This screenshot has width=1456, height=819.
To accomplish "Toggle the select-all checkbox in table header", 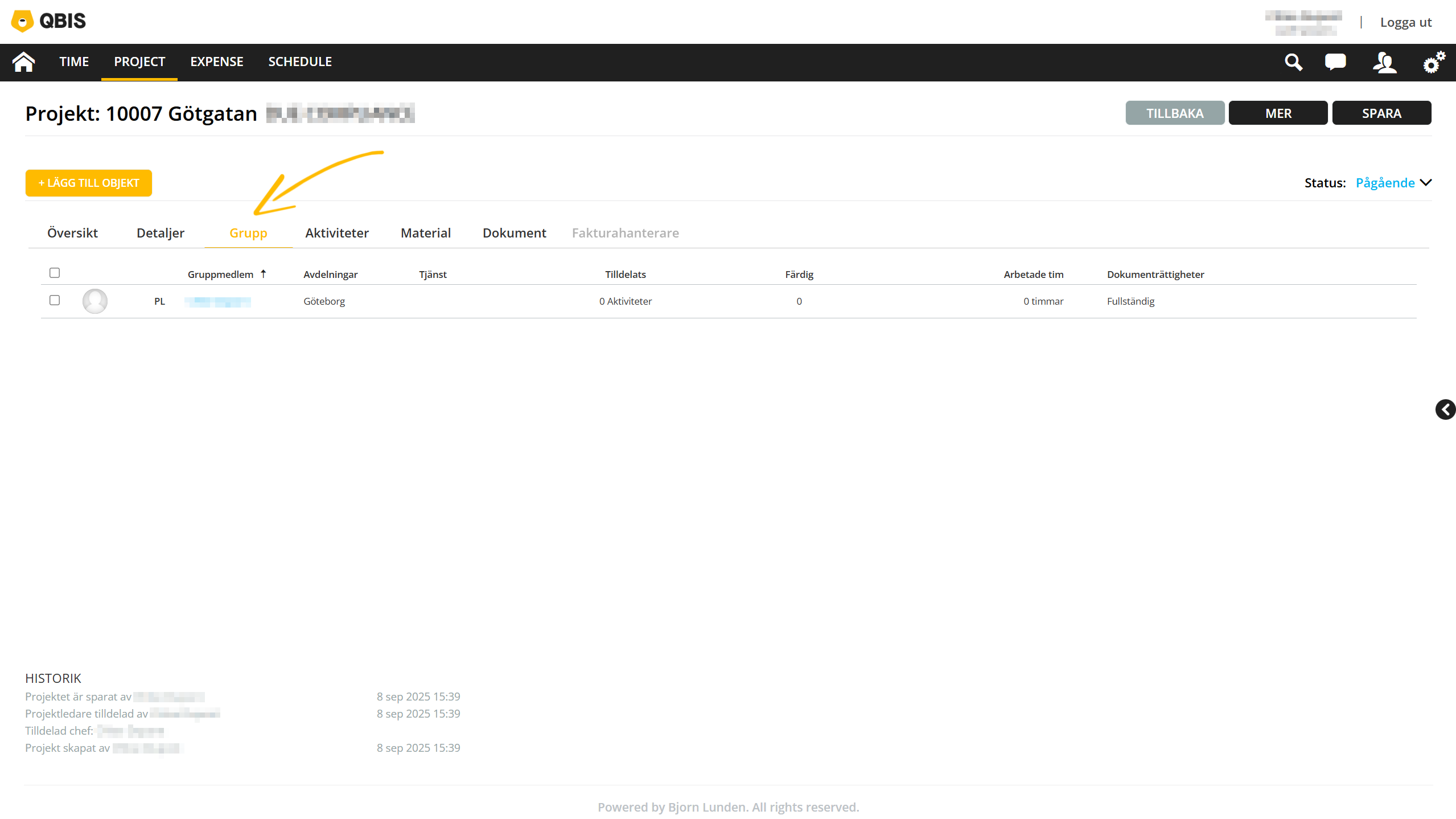I will click(x=55, y=273).
